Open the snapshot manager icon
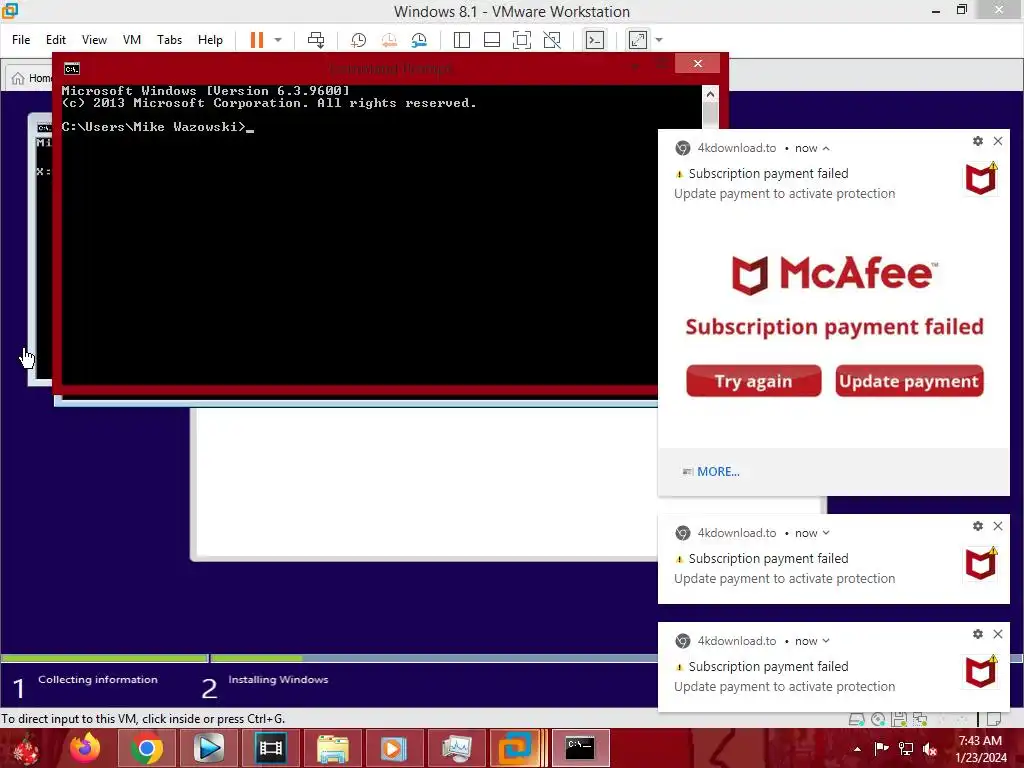The image size is (1024, 768). (419, 40)
